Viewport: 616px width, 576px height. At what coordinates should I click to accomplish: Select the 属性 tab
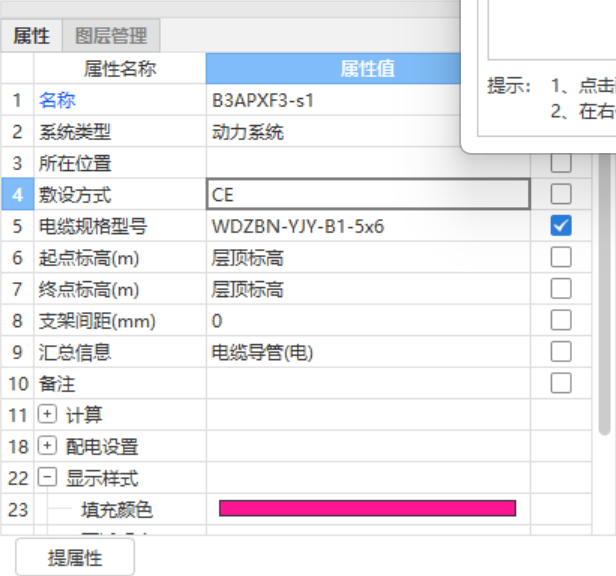pyautogui.click(x=31, y=36)
